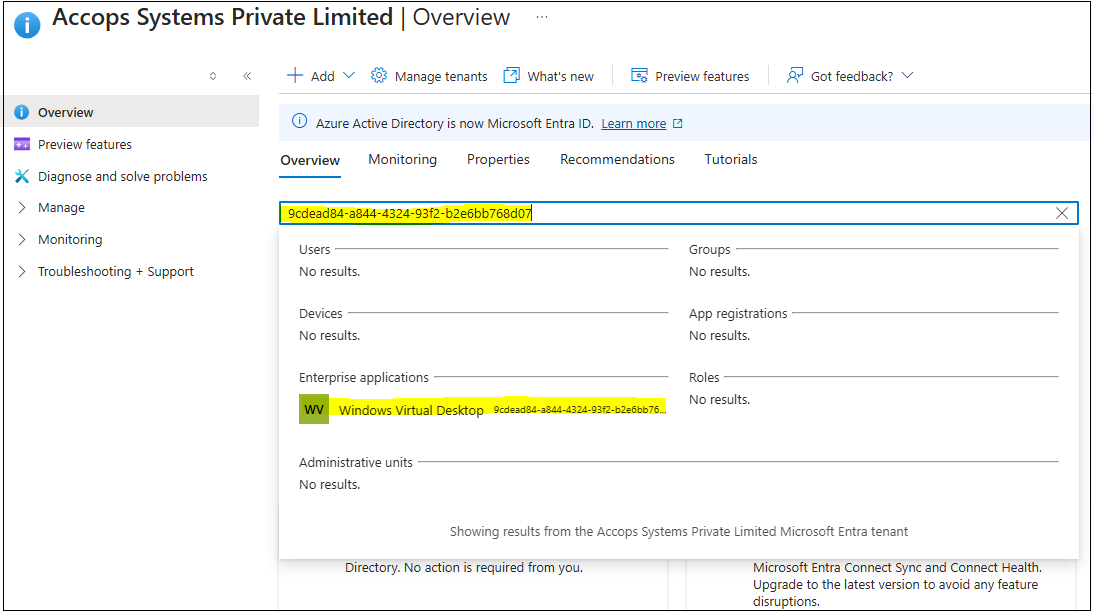Click the WV Windows Virtual Desktop app icon
The height and width of the screenshot is (613, 1093).
pos(314,410)
